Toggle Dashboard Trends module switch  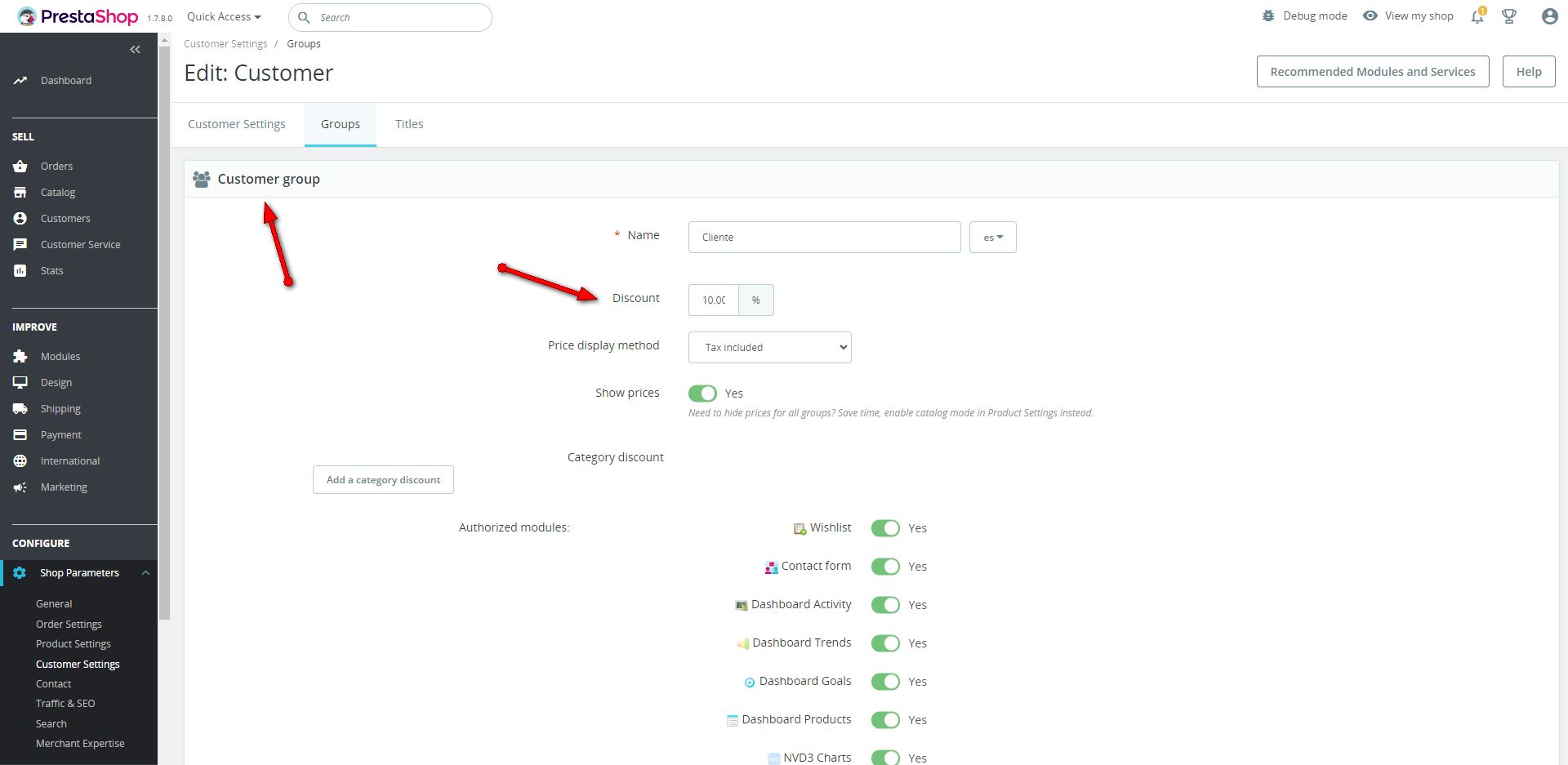[x=885, y=643]
